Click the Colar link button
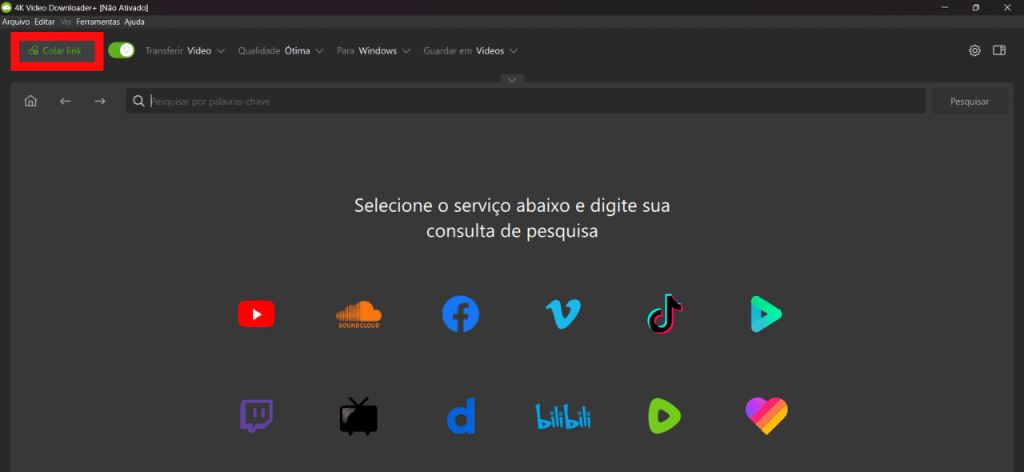 56,50
